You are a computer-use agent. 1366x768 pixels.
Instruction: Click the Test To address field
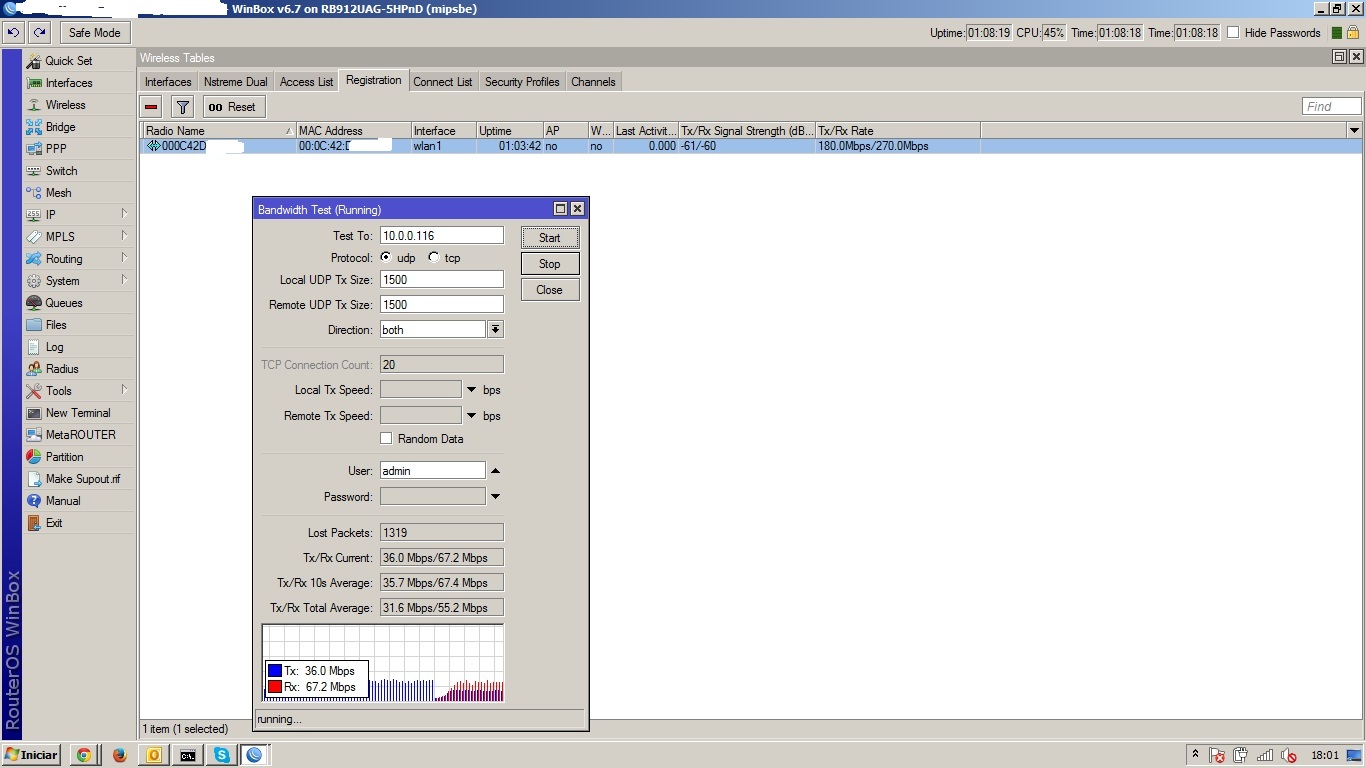click(441, 236)
